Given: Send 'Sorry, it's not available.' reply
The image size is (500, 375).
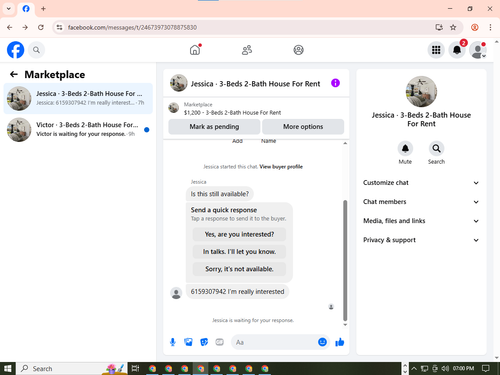Looking at the screenshot, I should 239,269.
